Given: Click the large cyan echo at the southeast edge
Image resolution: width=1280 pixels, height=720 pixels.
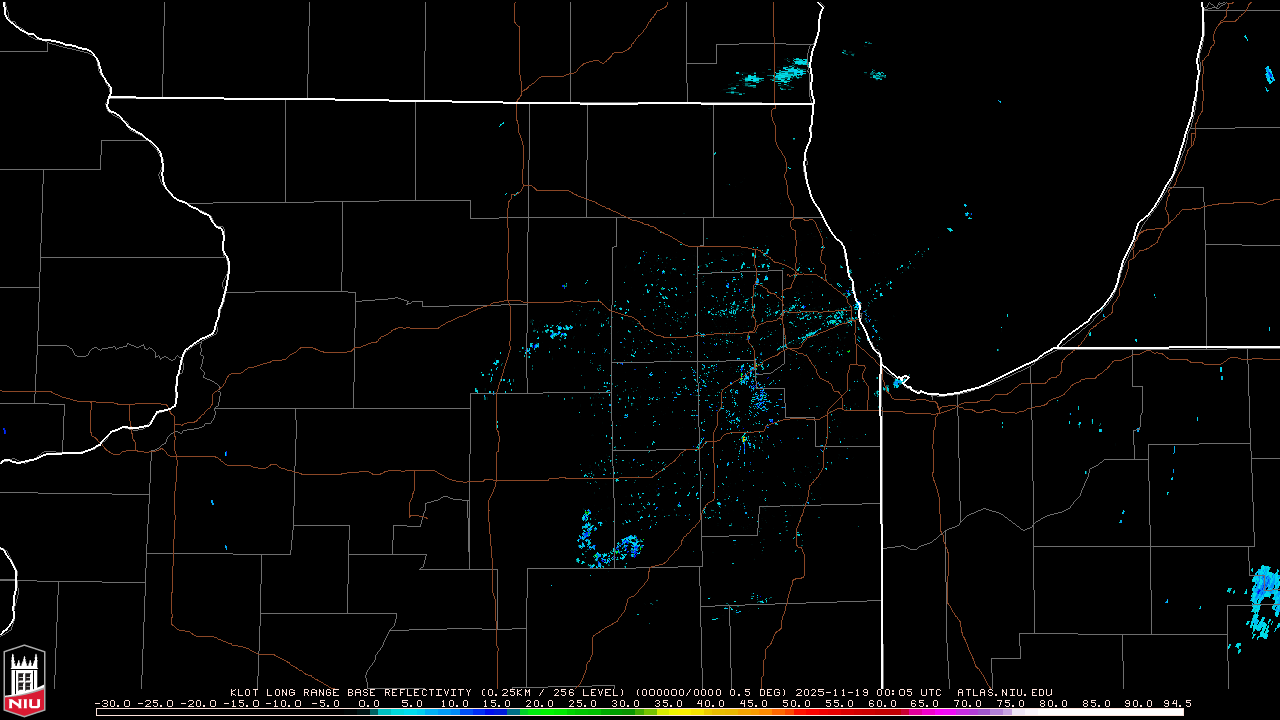Looking at the screenshot, I should 1263,600.
